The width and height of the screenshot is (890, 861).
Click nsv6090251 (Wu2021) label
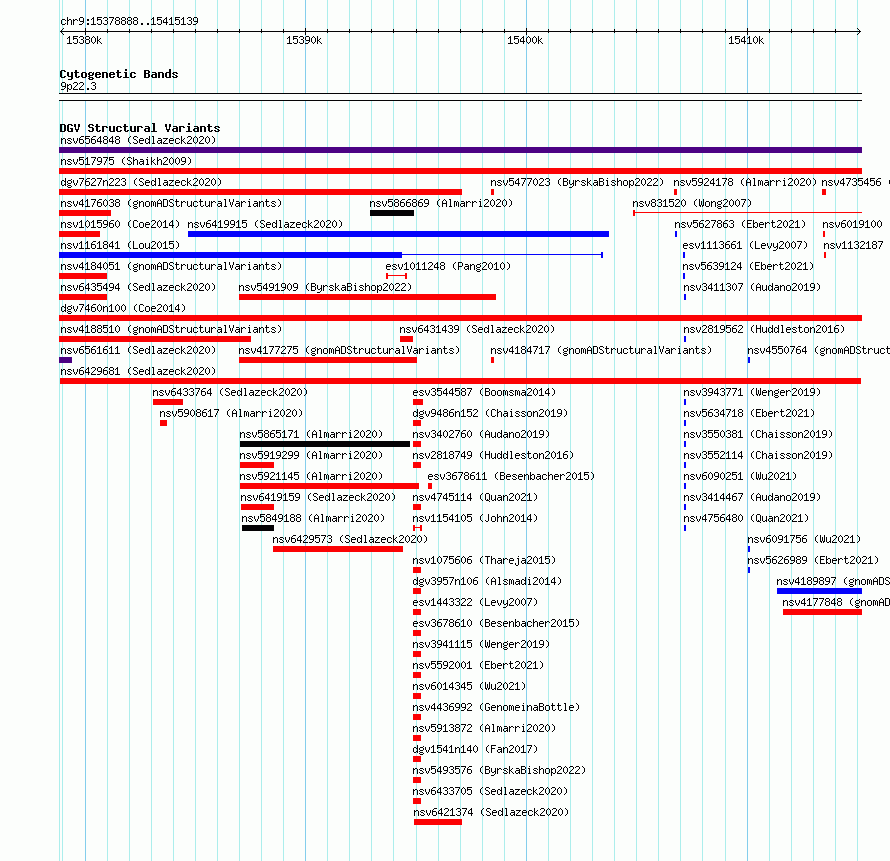click(740, 476)
